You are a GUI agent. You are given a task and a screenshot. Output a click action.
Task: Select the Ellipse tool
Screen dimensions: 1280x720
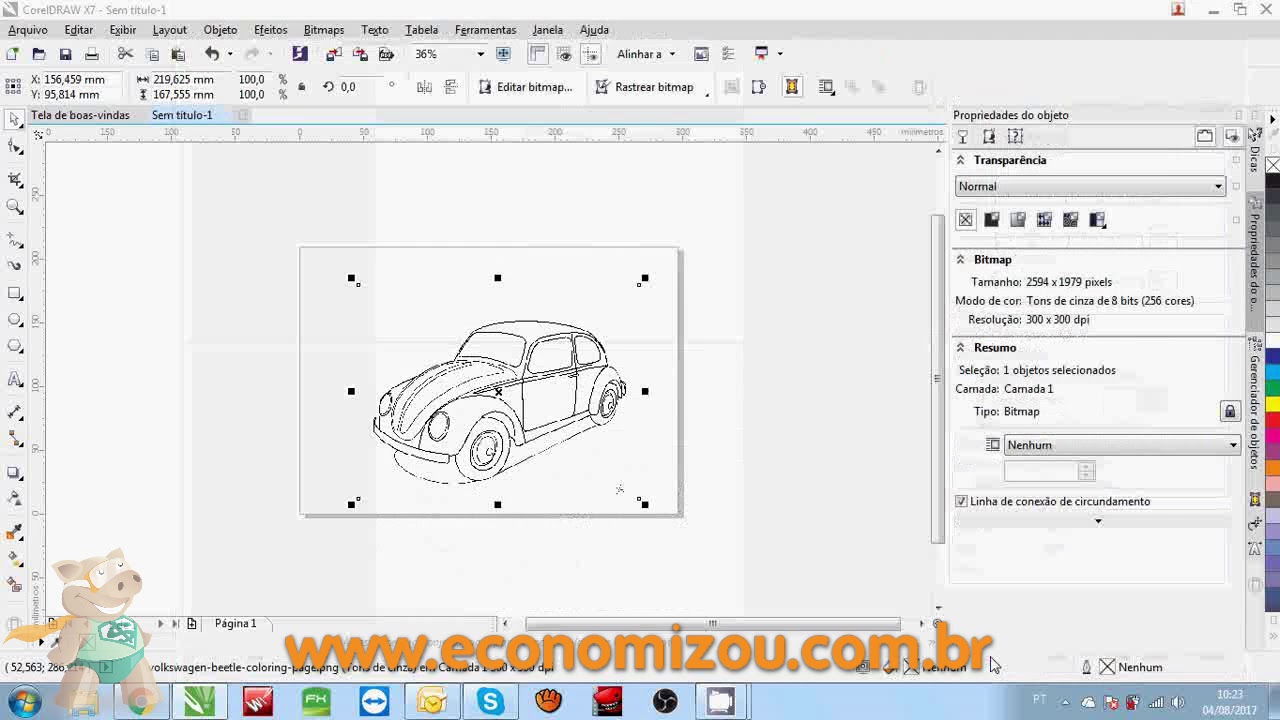(15, 320)
